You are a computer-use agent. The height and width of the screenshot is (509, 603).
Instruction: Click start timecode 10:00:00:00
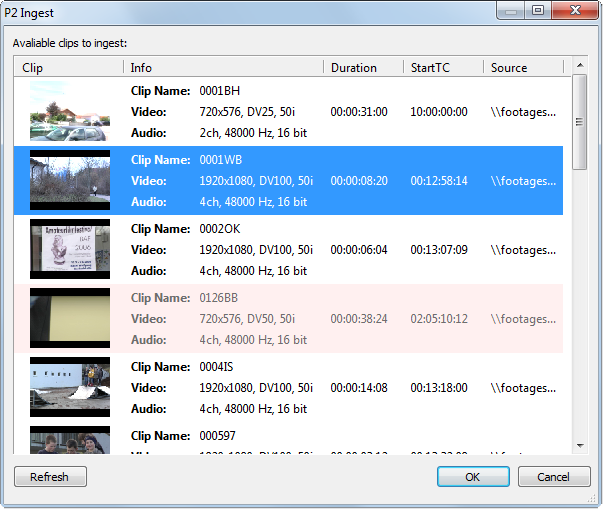[x=439, y=112]
